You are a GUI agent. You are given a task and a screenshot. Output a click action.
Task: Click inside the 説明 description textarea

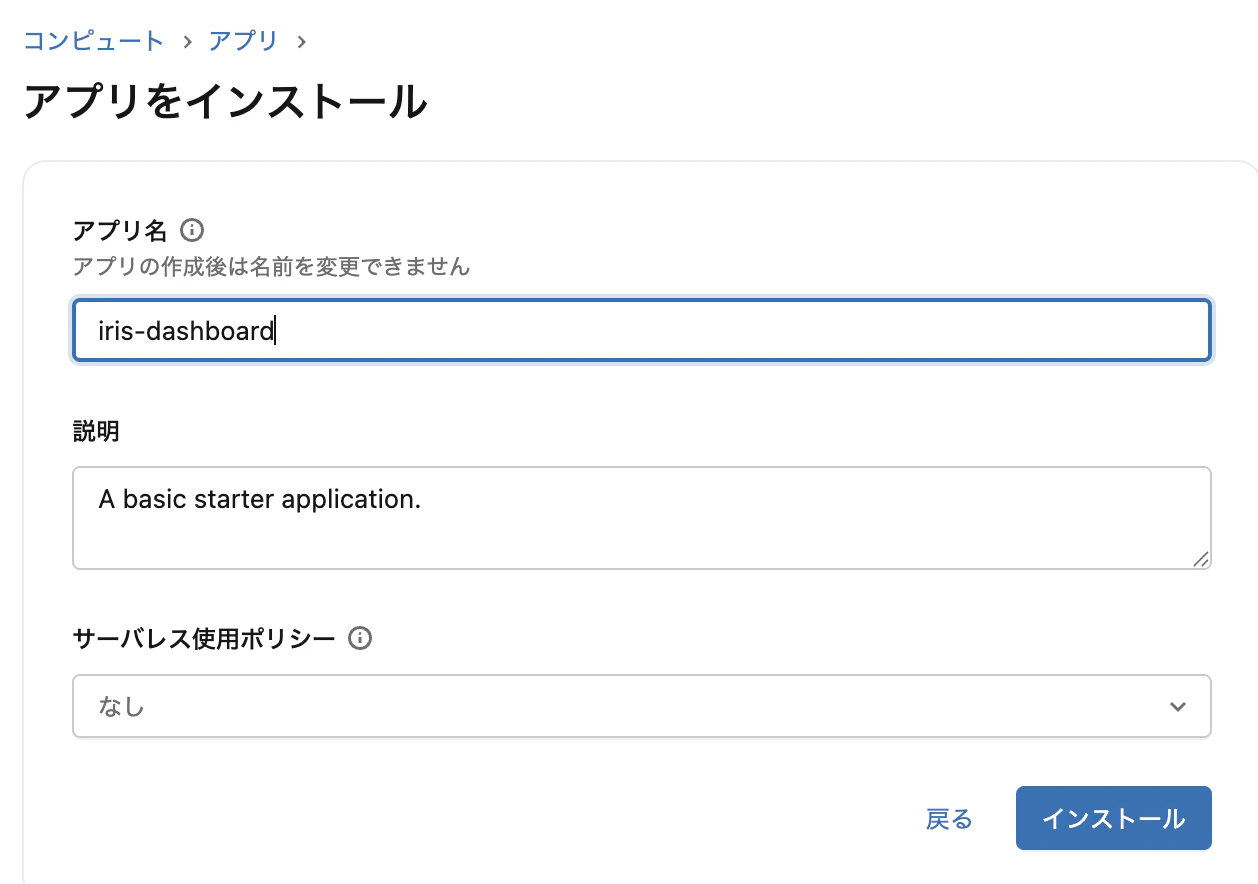tap(640, 517)
